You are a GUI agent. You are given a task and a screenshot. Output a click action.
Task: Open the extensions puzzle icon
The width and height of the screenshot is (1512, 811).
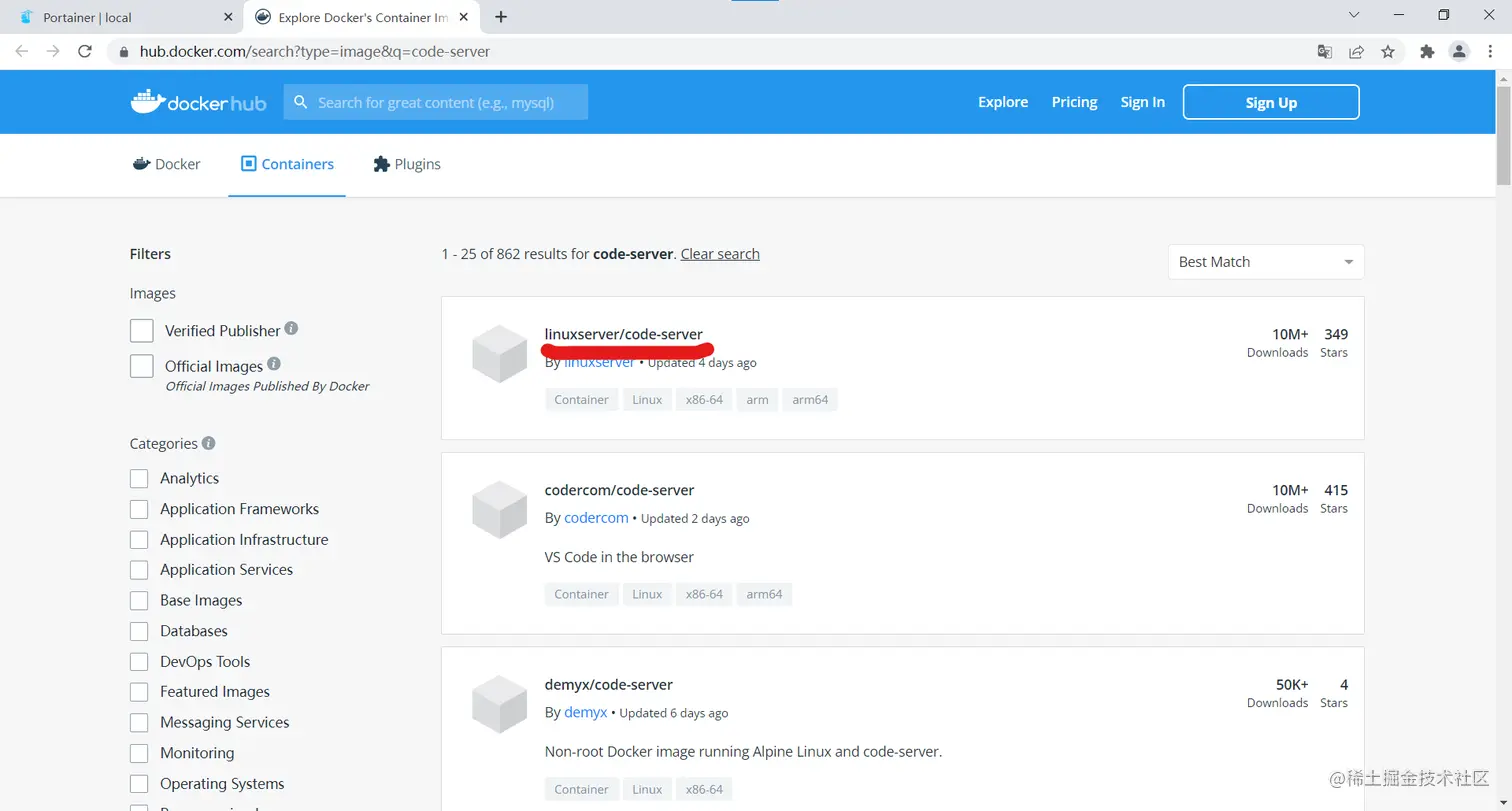point(1427,52)
